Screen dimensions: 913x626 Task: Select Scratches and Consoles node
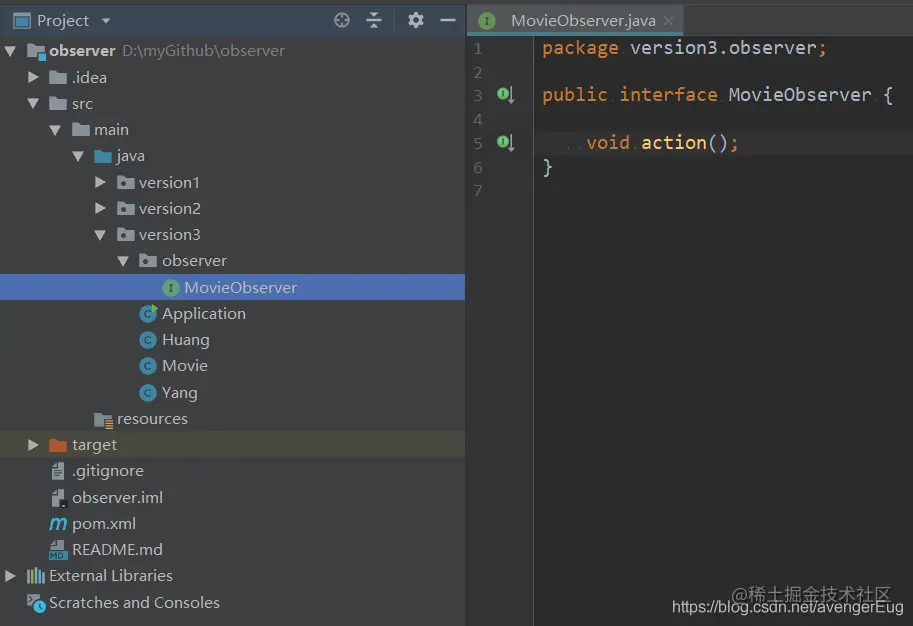[134, 603]
